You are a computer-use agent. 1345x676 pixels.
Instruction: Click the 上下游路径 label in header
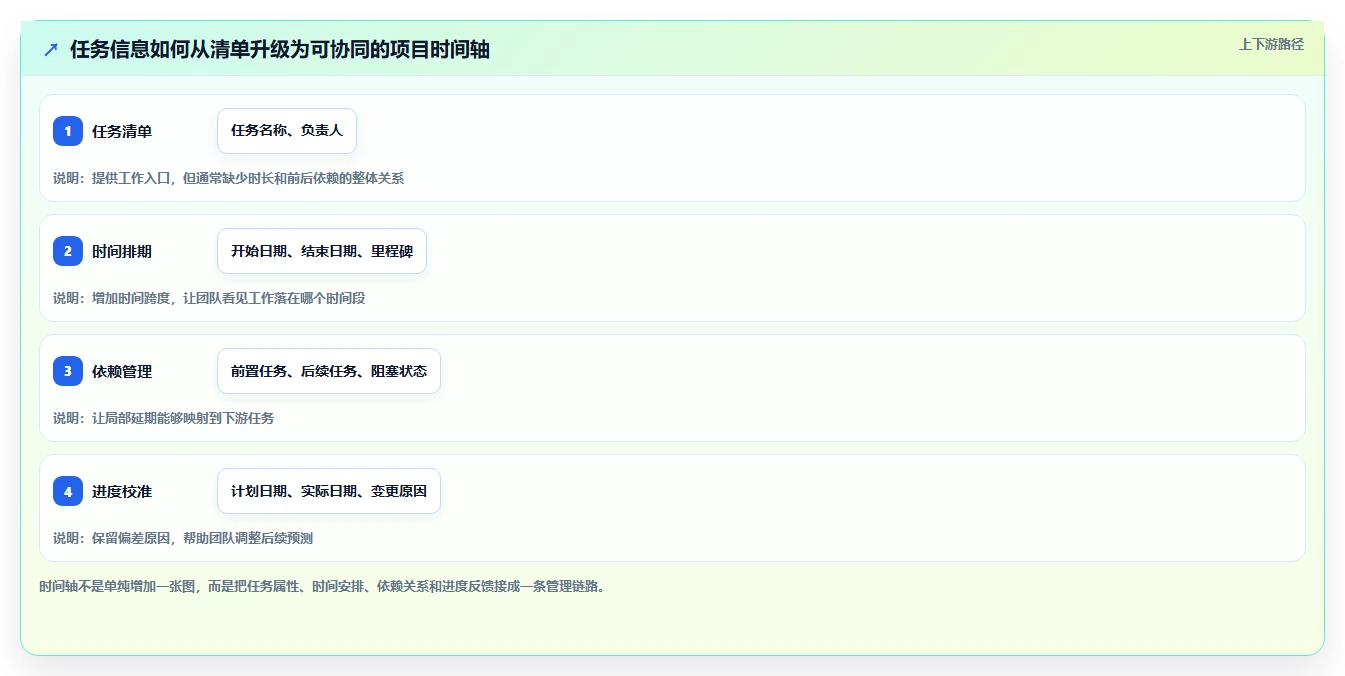coord(1271,44)
